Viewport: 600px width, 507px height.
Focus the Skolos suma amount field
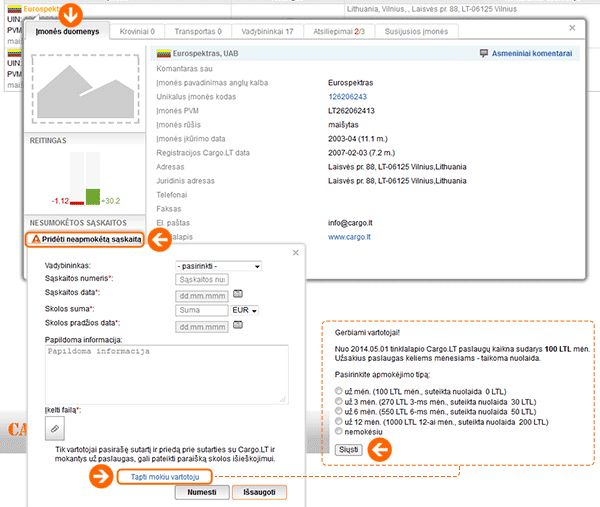coord(202,310)
